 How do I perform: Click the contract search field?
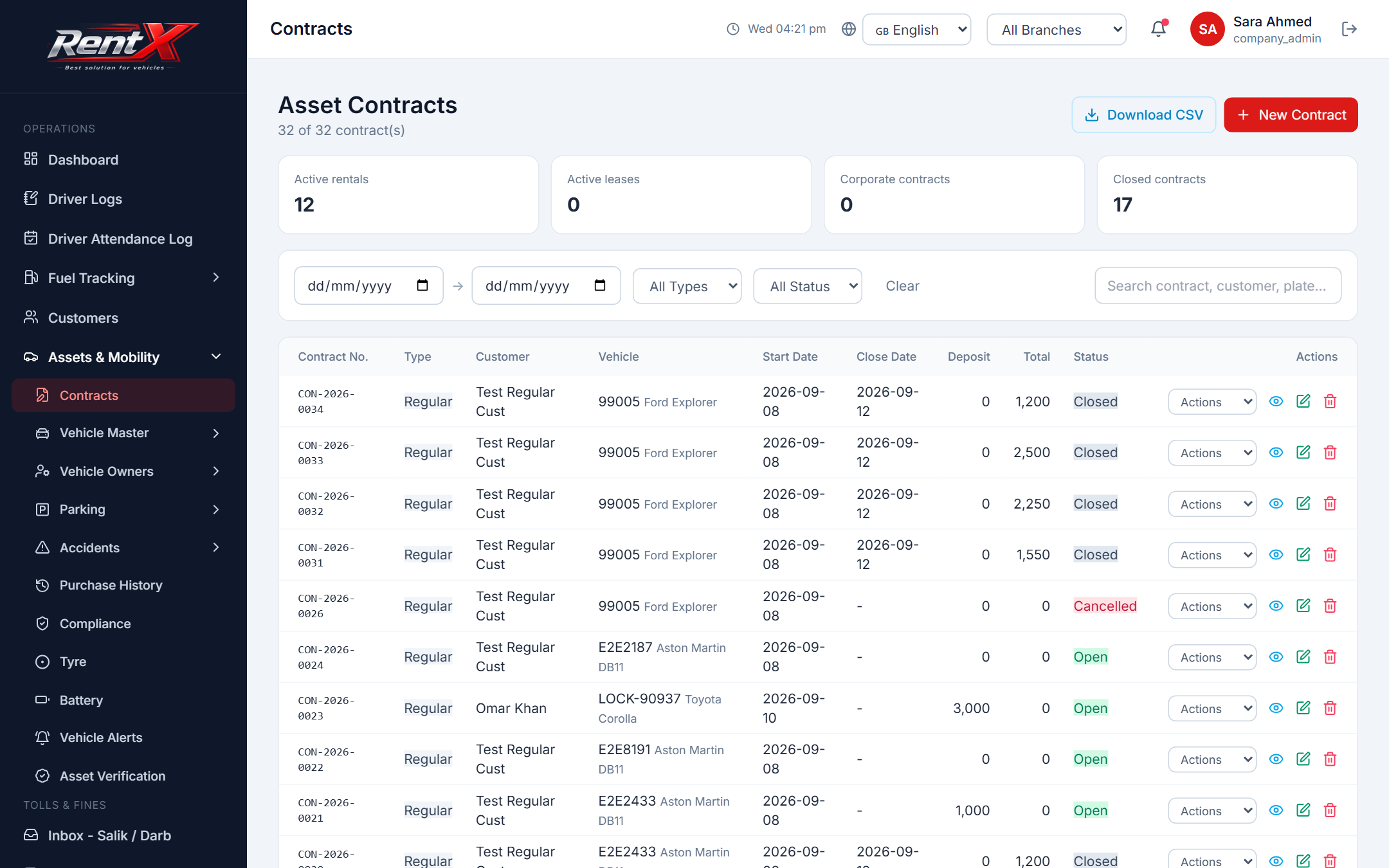1218,285
